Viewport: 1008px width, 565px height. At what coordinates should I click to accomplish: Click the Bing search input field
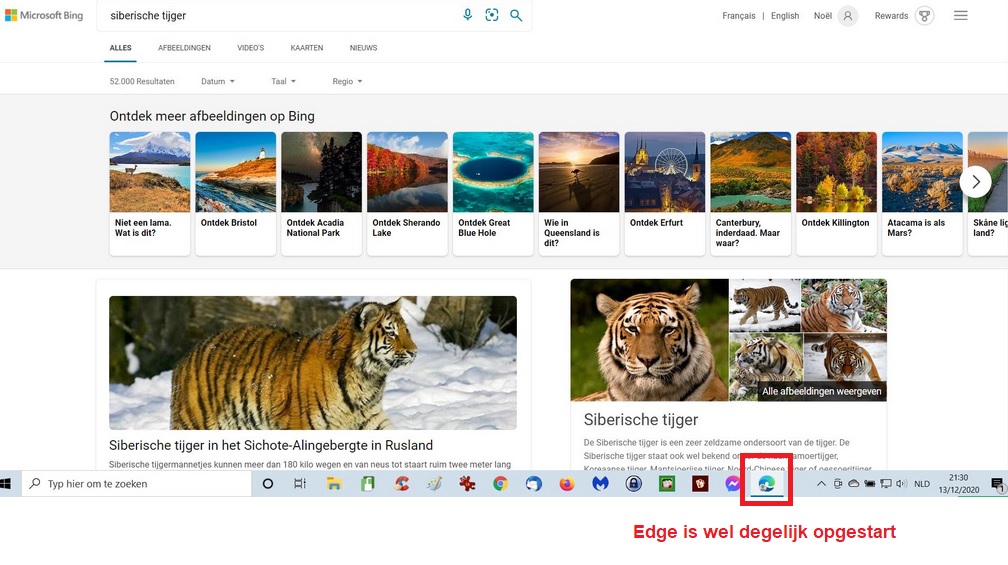point(280,16)
